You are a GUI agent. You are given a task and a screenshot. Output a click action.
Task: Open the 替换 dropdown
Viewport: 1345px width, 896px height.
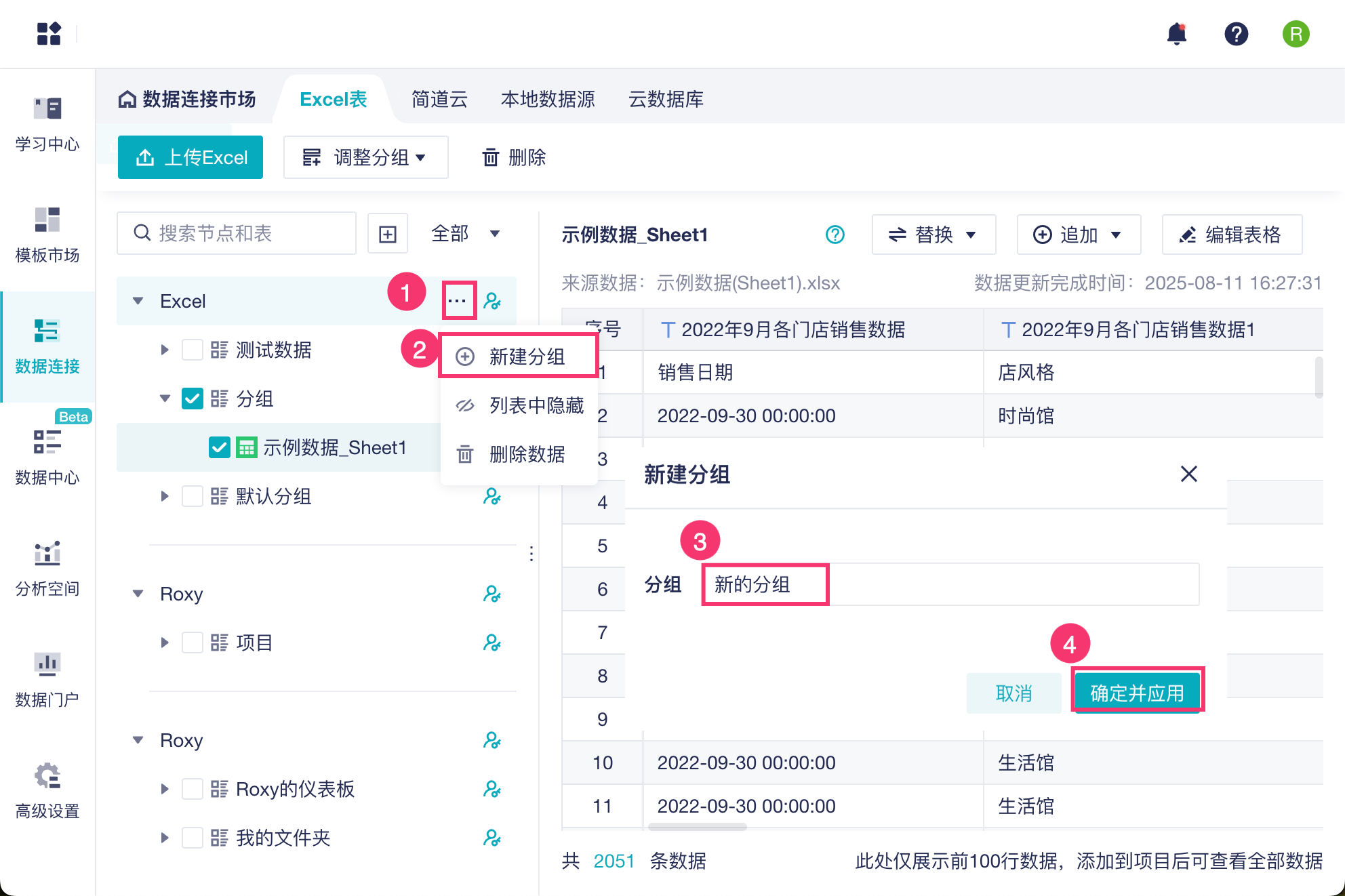[x=933, y=235]
